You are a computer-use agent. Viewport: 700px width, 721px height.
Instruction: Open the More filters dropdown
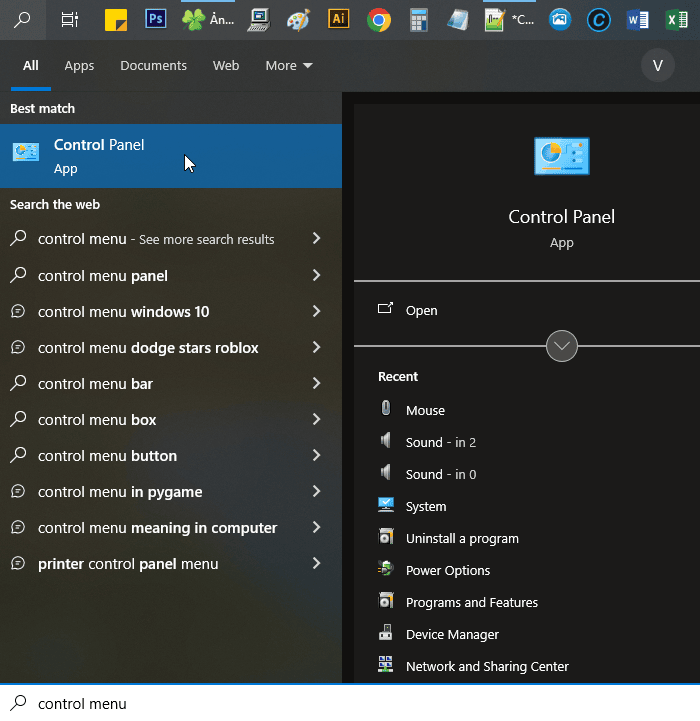(x=289, y=65)
